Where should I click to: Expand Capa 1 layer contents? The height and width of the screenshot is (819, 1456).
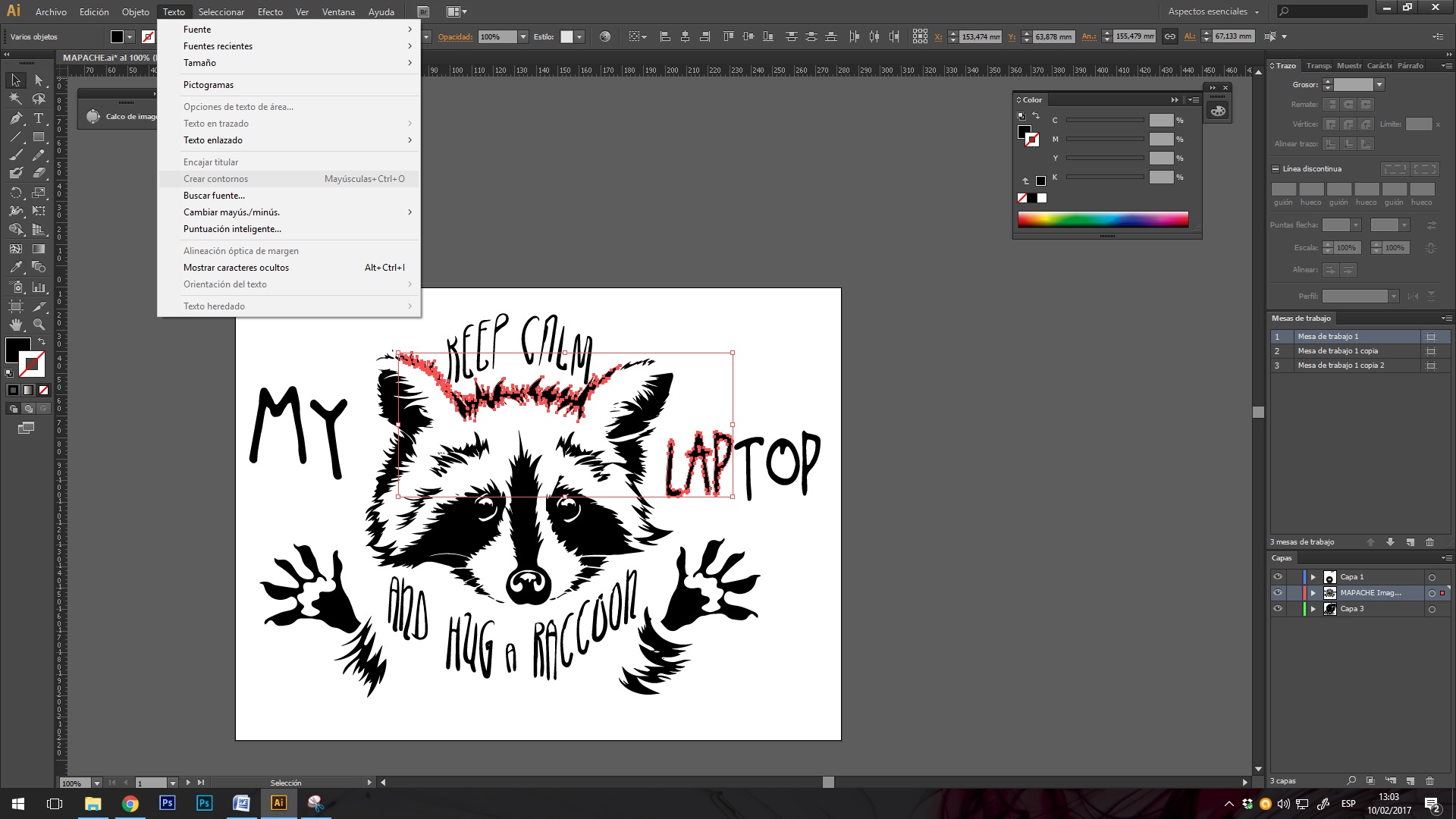[x=1313, y=577]
